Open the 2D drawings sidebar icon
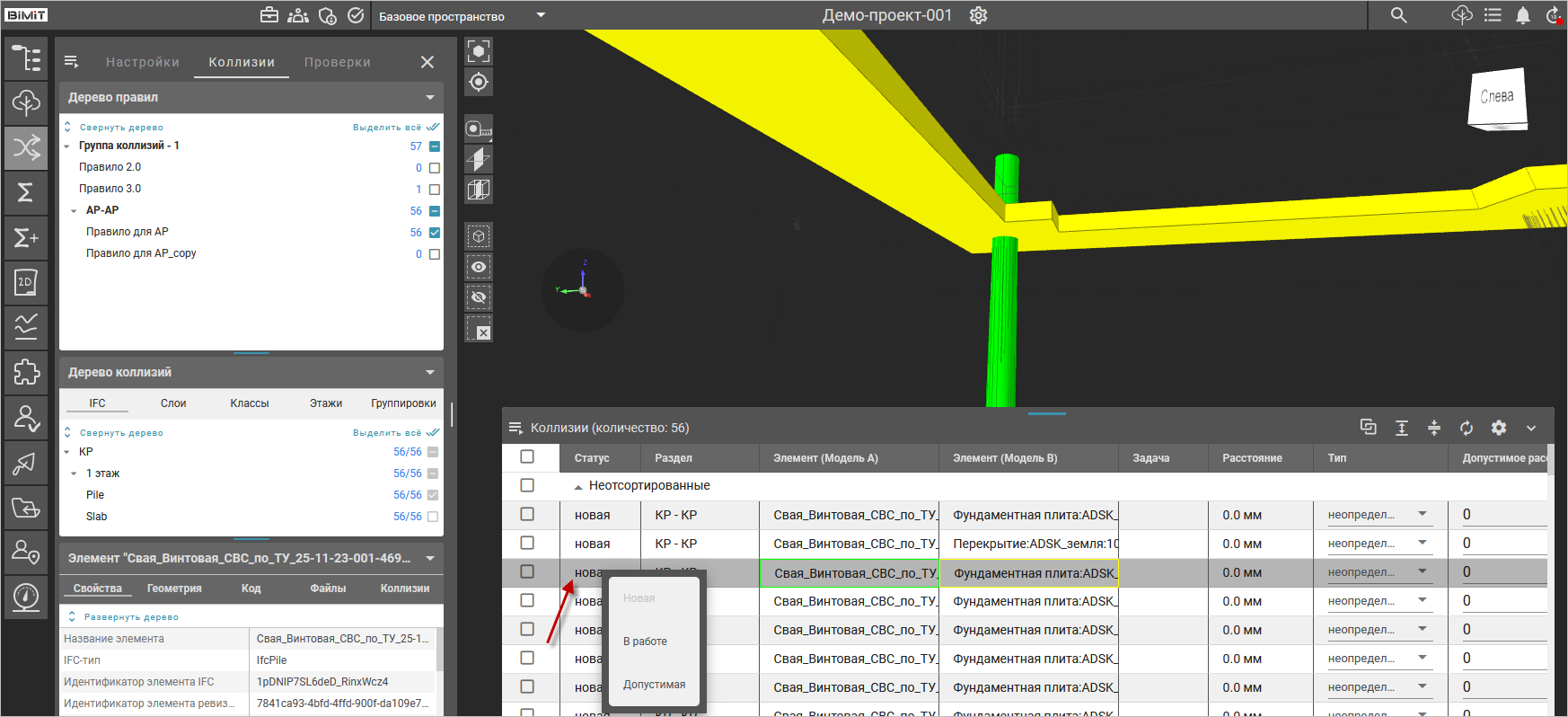This screenshot has height=717, width=1568. coord(26,282)
